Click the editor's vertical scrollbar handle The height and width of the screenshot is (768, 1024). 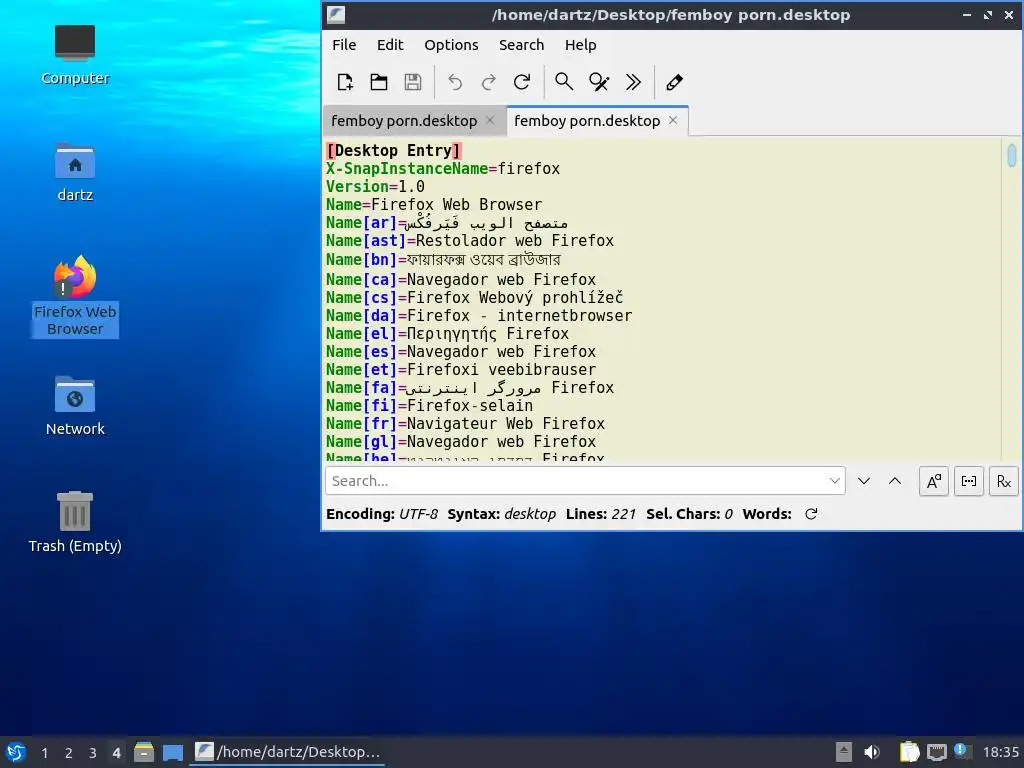tap(1011, 155)
